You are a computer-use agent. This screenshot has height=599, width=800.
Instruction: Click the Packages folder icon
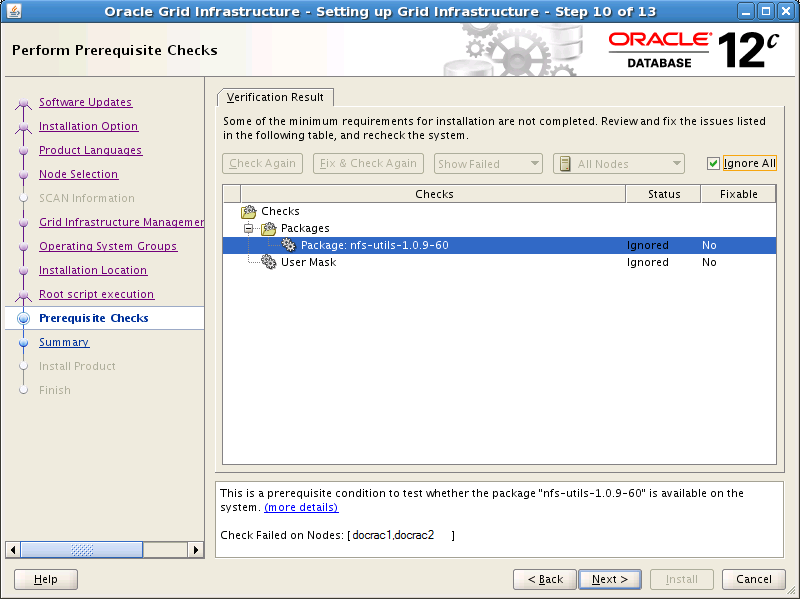(x=269, y=229)
